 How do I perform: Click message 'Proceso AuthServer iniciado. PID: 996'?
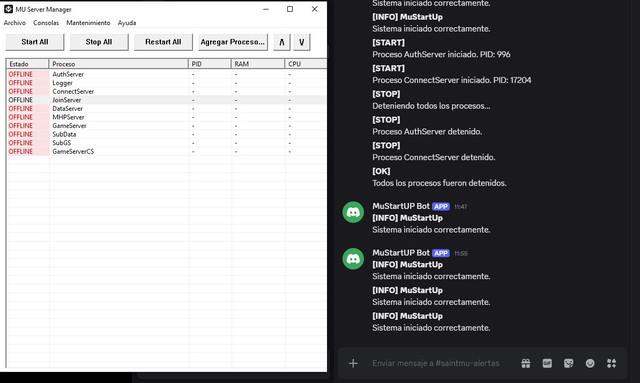[441, 54]
